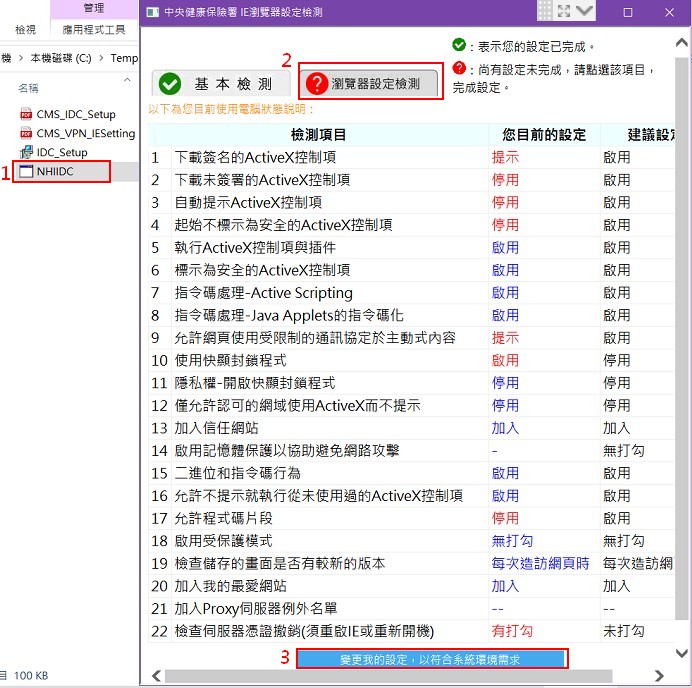
Task: Click 提示 setting for 下載簽名的ActiveX控制項
Action: point(505,158)
